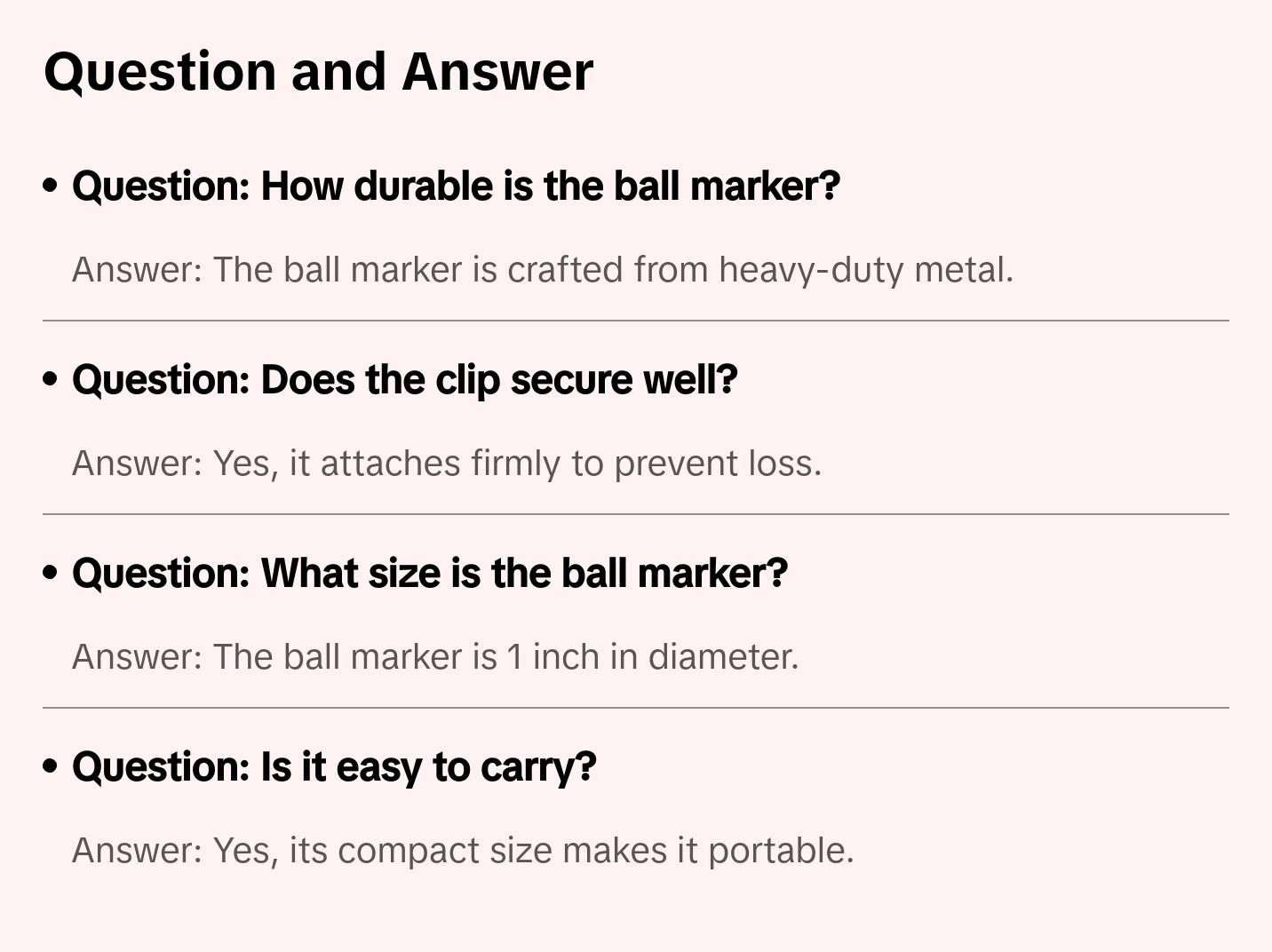Click the bullet point beside the durability question
The width and height of the screenshot is (1272, 952).
click(x=51, y=186)
